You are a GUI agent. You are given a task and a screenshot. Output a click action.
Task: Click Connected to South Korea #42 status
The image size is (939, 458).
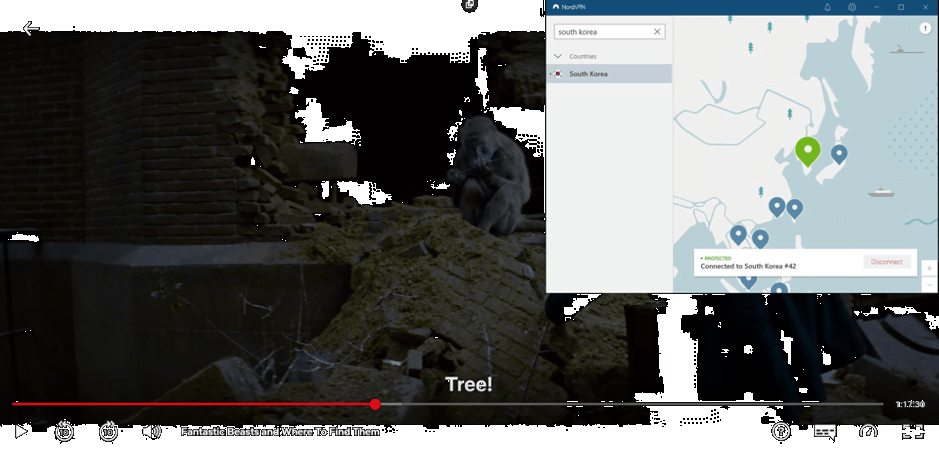tap(748, 266)
